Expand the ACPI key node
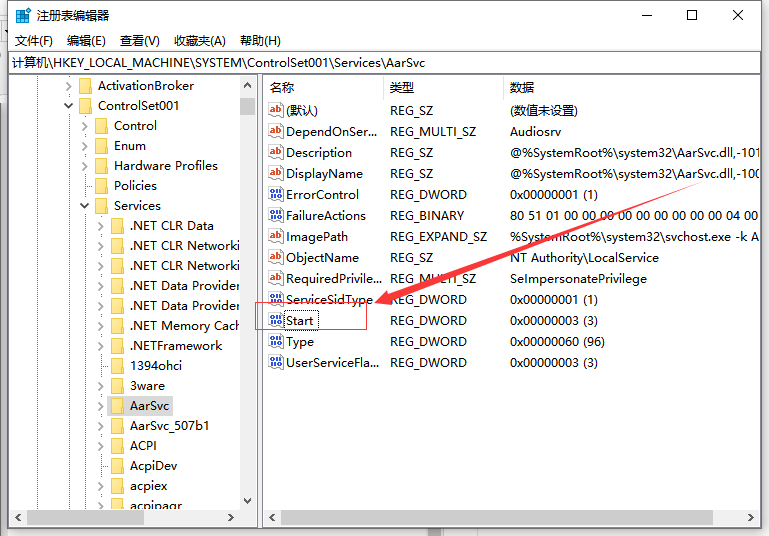This screenshot has width=769, height=536. point(100,446)
